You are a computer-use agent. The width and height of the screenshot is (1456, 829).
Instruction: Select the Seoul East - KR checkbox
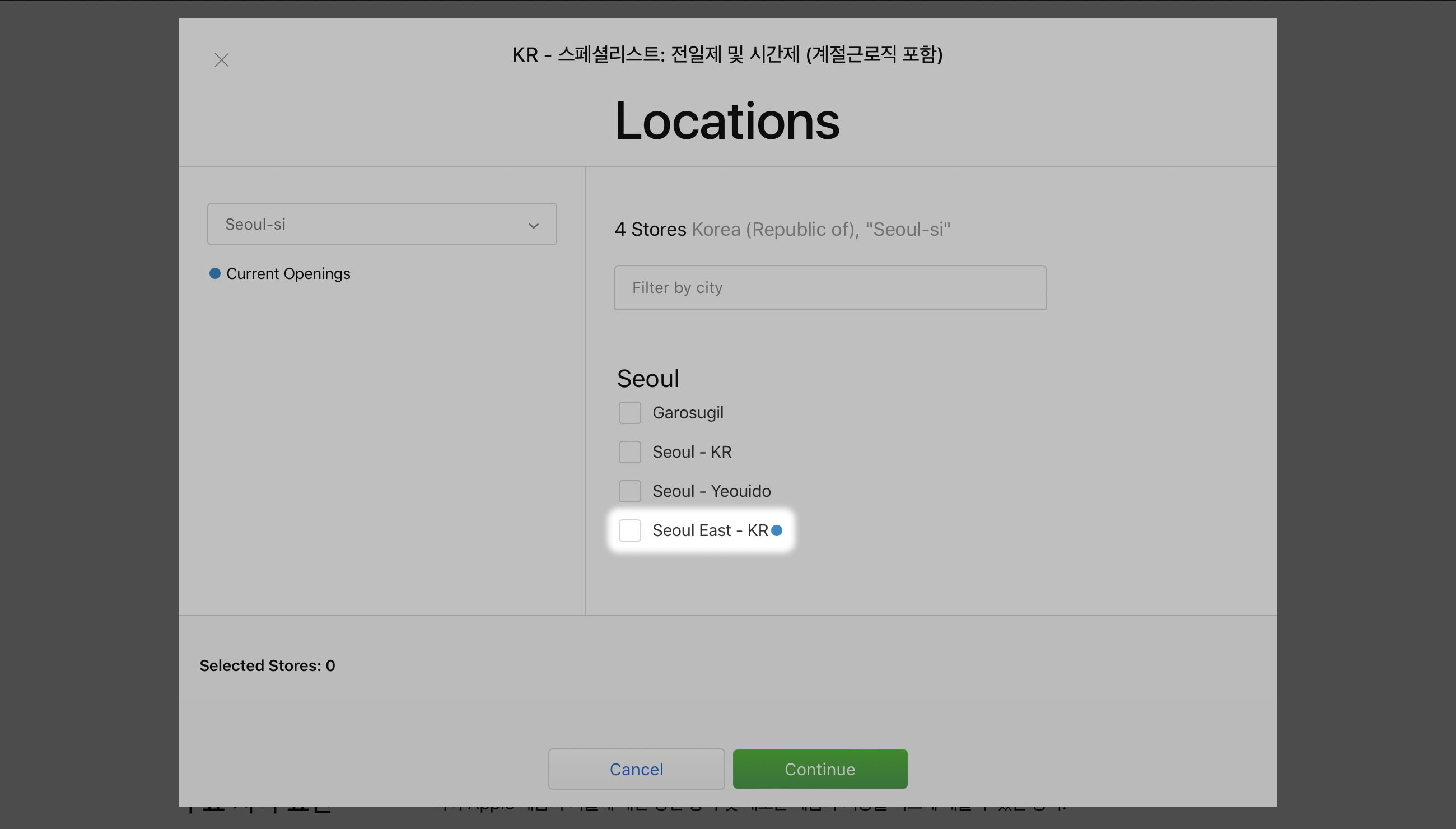pyautogui.click(x=629, y=530)
